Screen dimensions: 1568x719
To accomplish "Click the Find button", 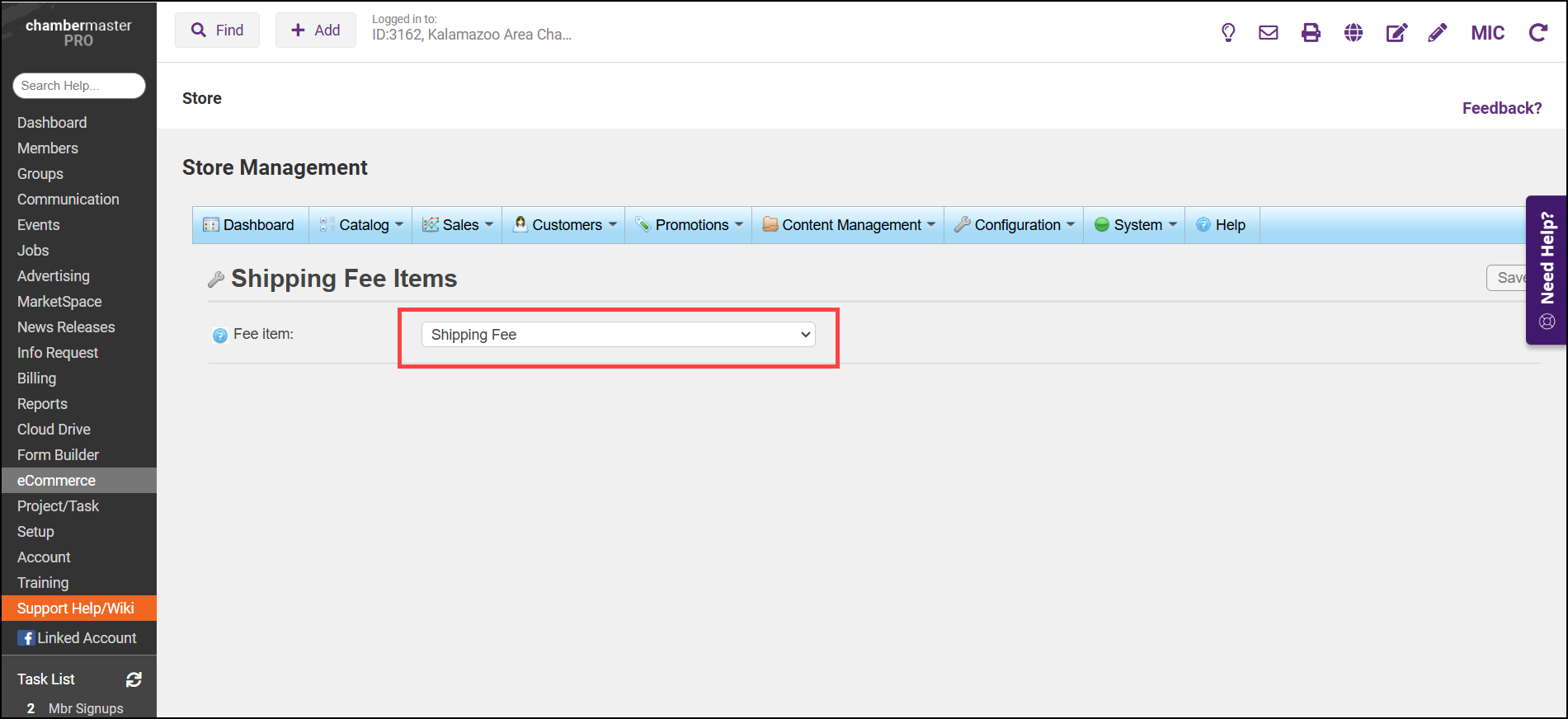I will pos(217,31).
